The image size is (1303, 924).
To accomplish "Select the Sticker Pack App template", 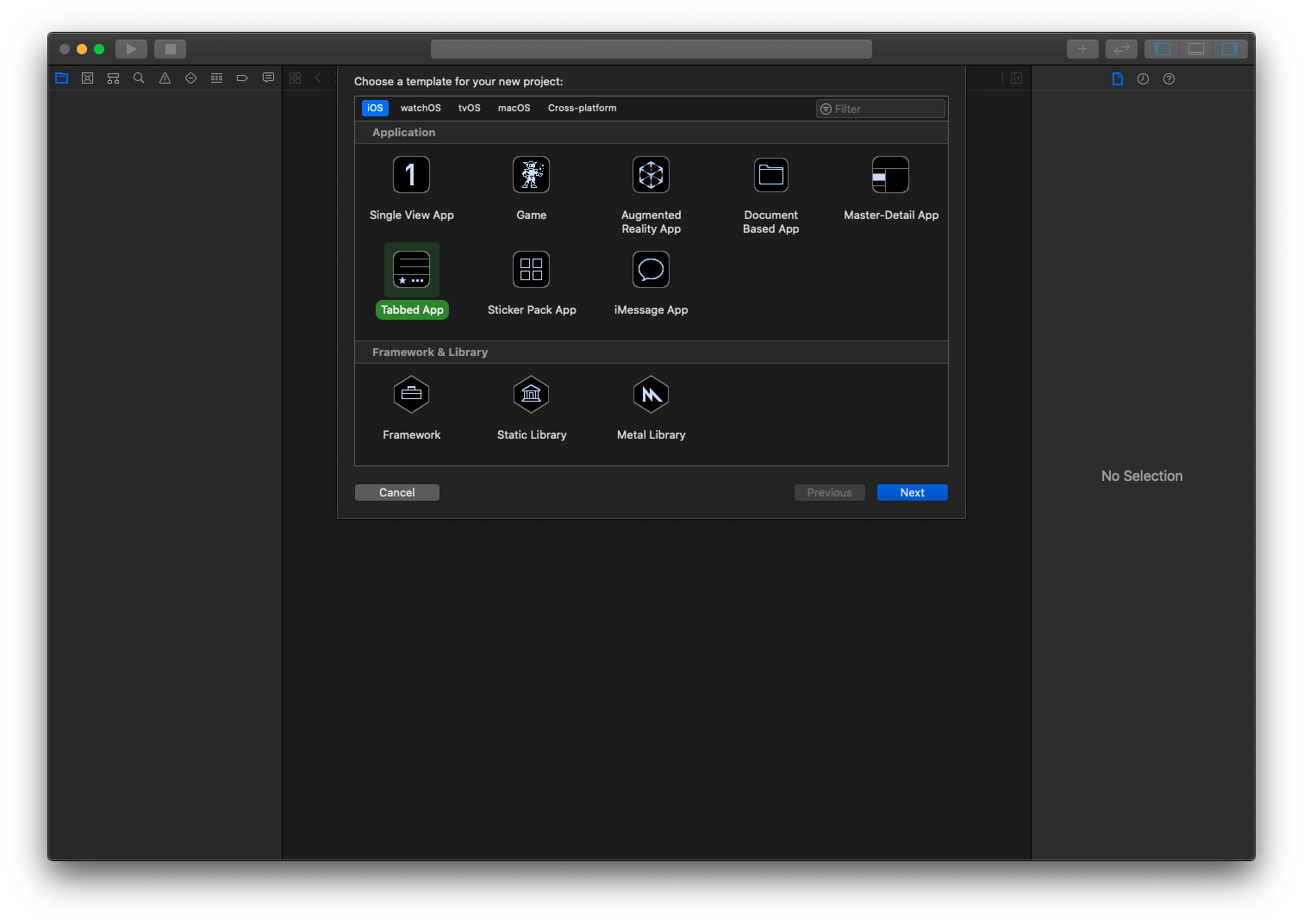I will [x=531, y=271].
